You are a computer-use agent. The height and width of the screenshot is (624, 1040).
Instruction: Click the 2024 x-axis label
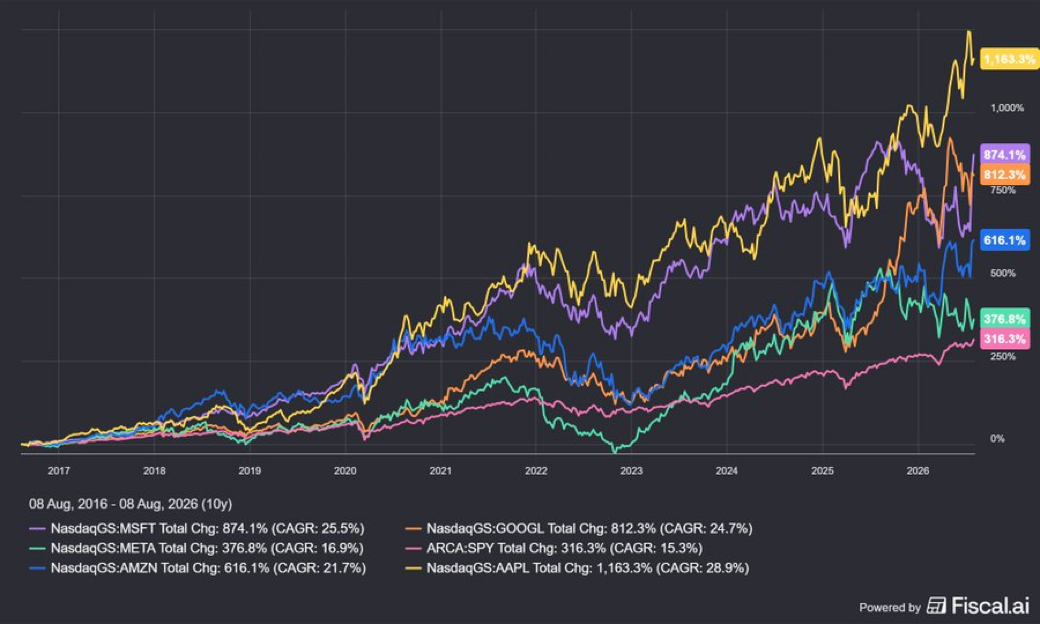tap(727, 471)
